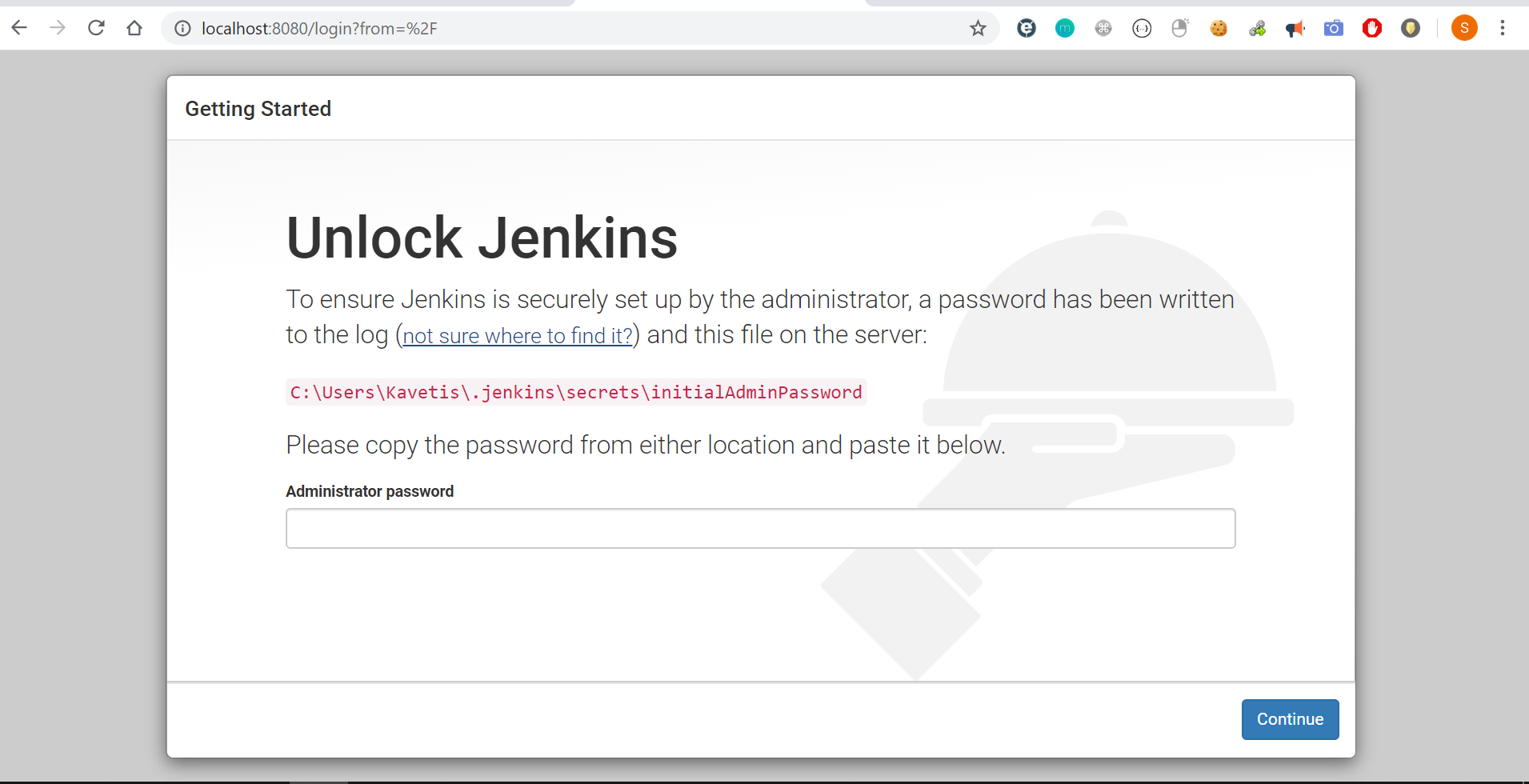Reload the Jenkins login page
The image size is (1529, 784).
click(x=96, y=29)
